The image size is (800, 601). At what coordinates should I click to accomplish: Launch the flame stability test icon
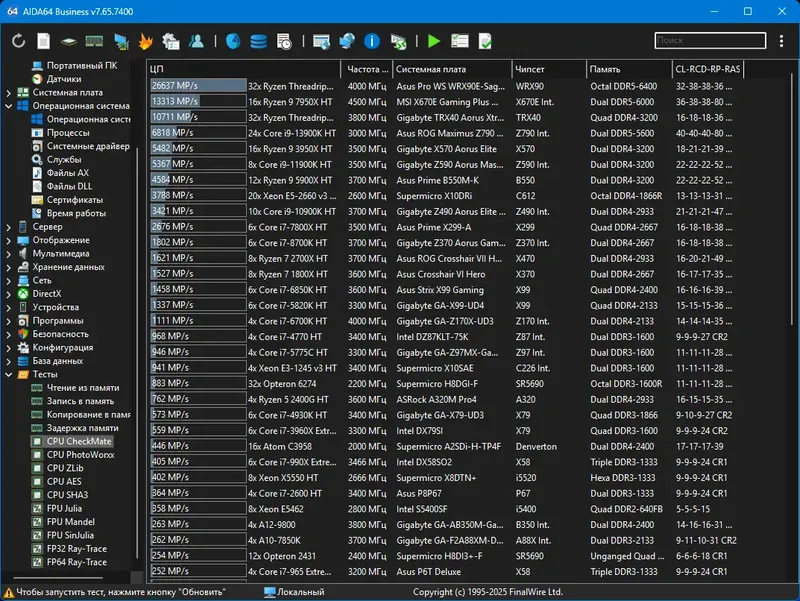pos(145,41)
